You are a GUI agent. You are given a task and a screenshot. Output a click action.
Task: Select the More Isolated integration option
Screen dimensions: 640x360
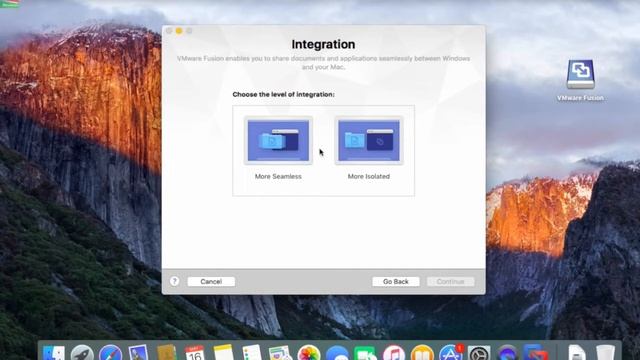(x=369, y=140)
